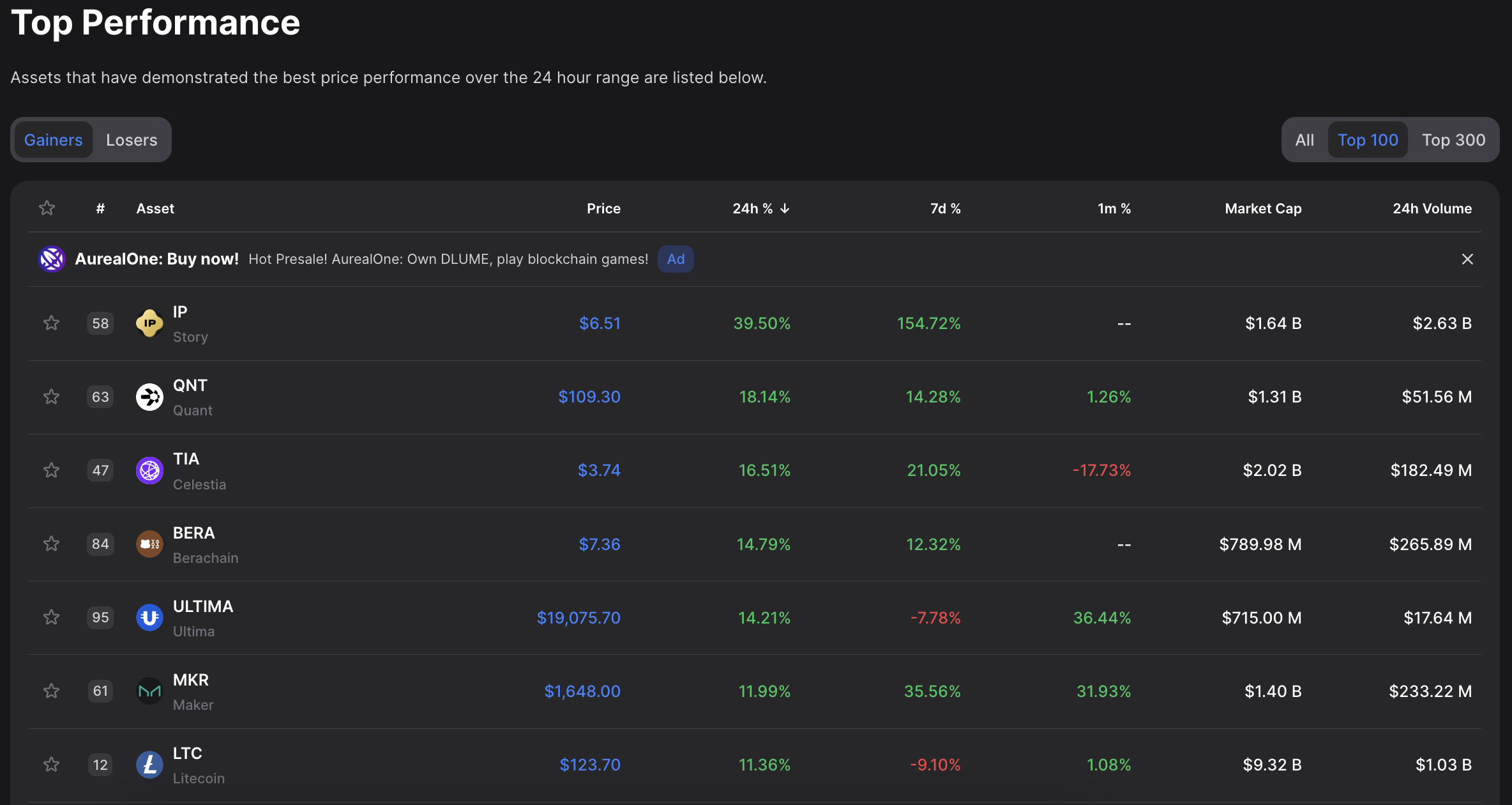Sort table by 7d % header
Image resolution: width=1512 pixels, height=805 pixels.
pos(944,208)
